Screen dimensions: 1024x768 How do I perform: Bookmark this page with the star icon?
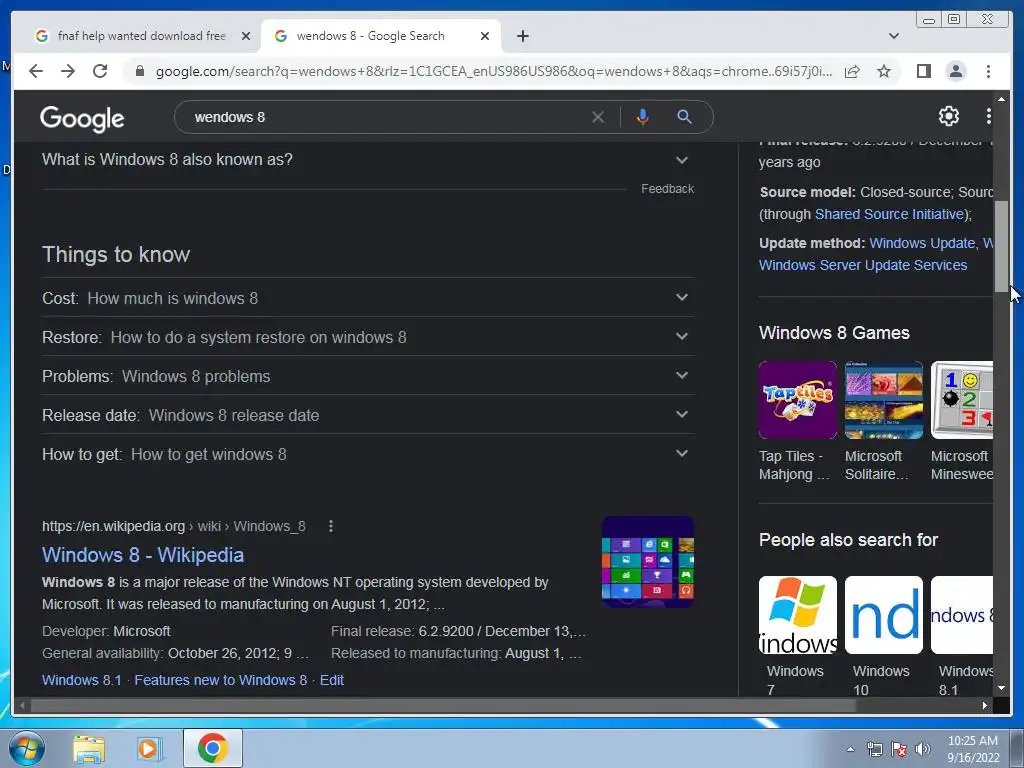click(884, 71)
